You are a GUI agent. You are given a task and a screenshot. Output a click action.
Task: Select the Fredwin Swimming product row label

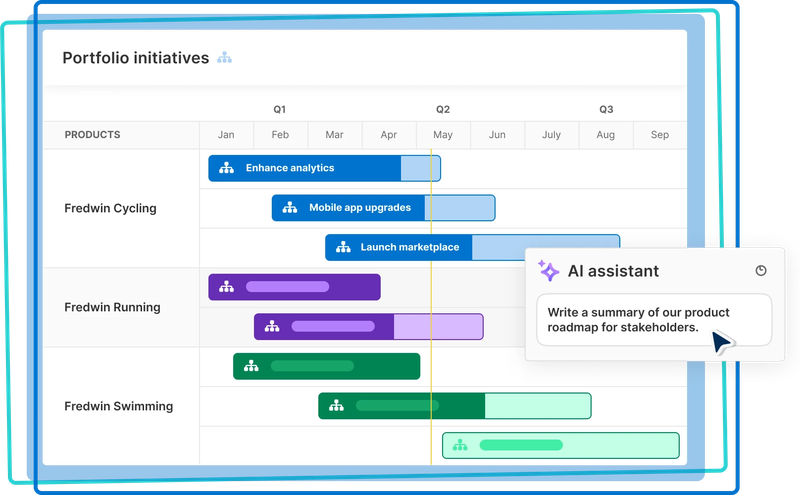[118, 406]
